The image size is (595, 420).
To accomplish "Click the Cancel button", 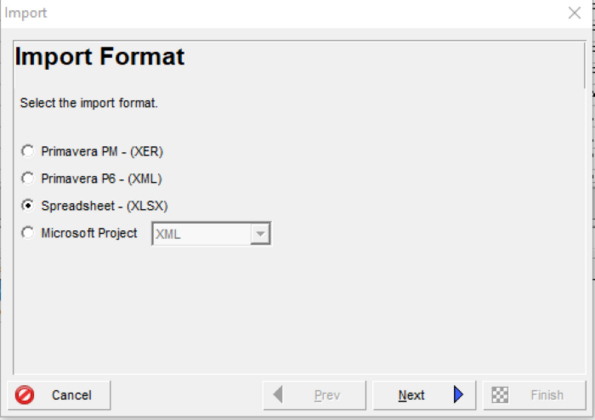I will 59,395.
